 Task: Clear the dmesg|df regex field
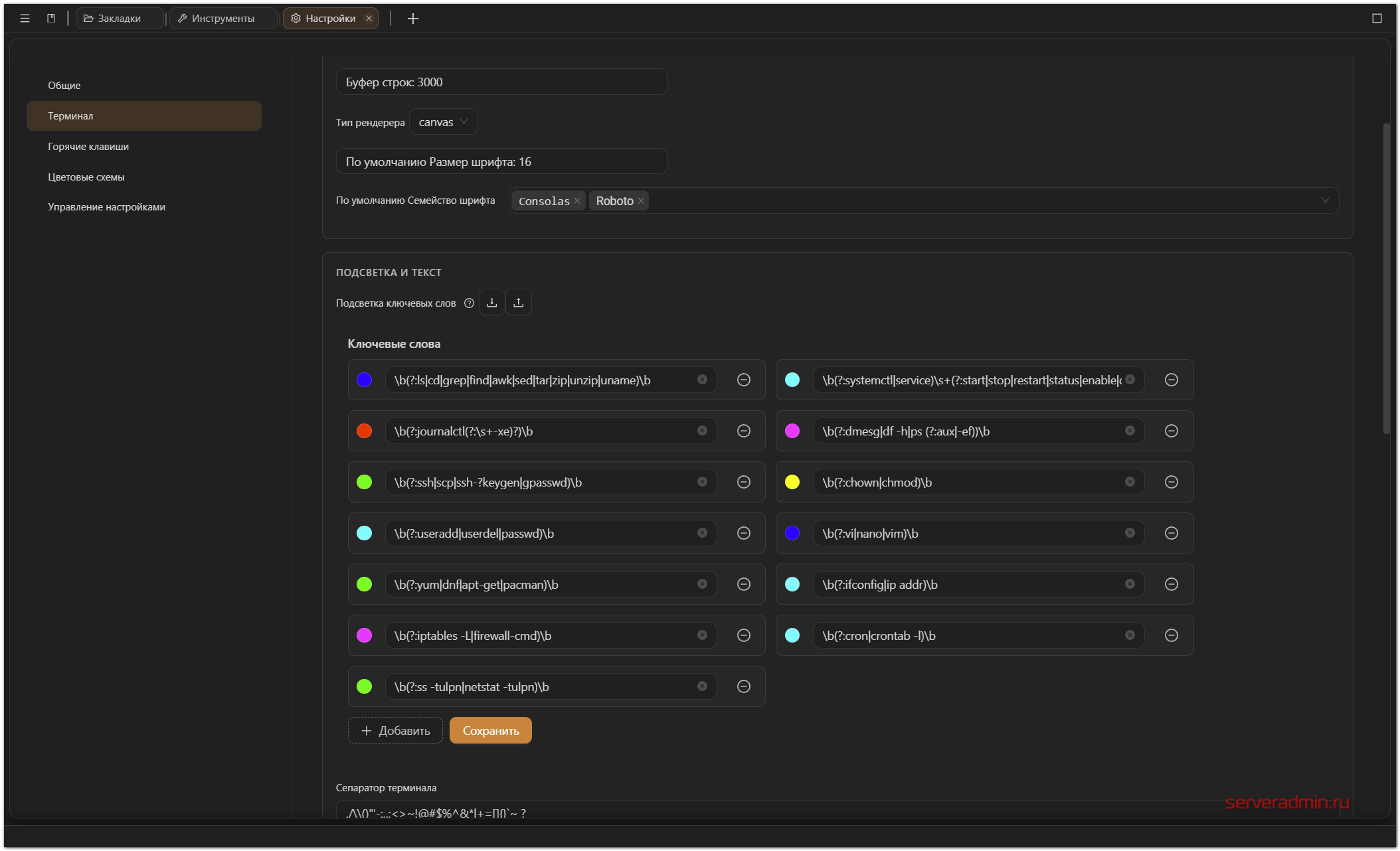[1130, 431]
